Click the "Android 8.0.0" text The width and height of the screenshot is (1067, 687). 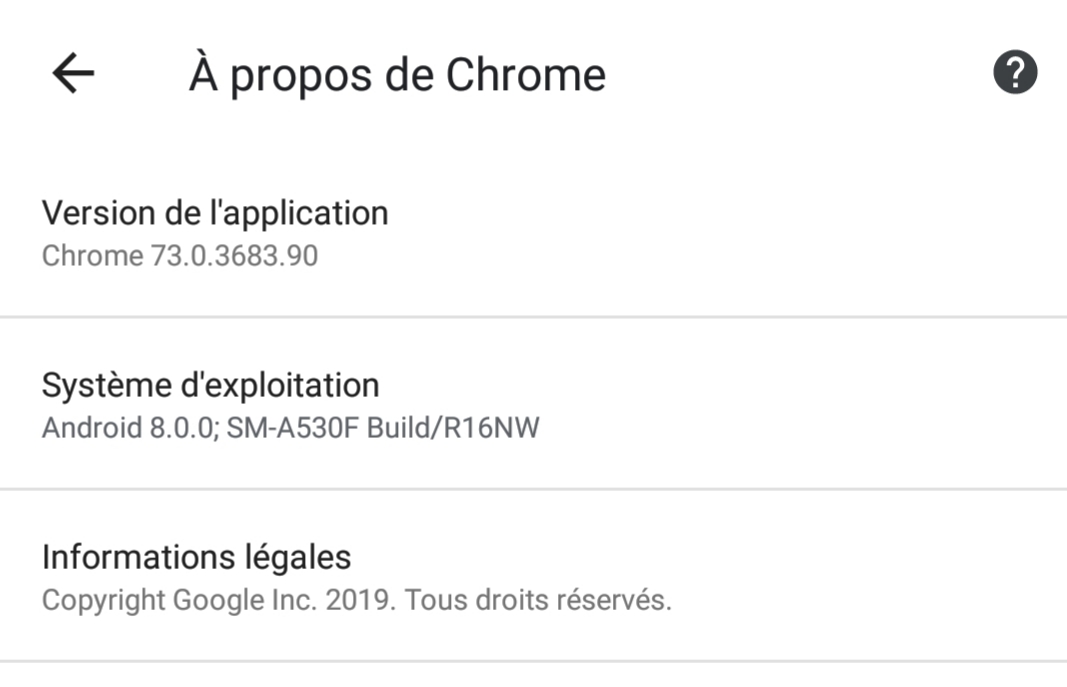click(x=127, y=428)
